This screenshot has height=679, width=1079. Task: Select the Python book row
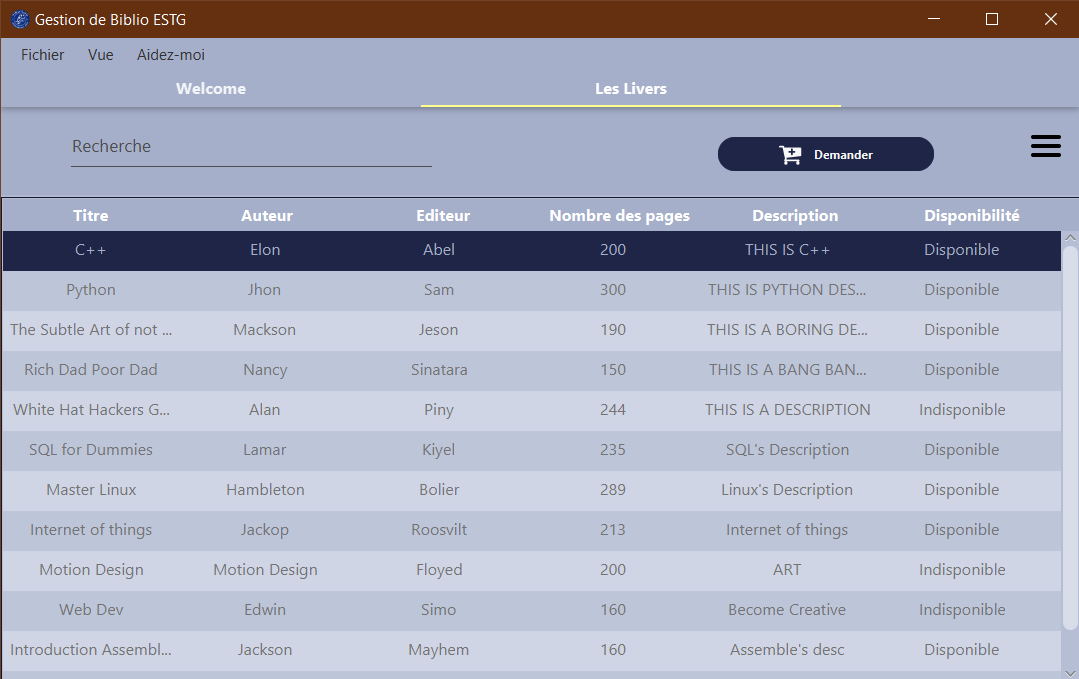click(x=531, y=290)
